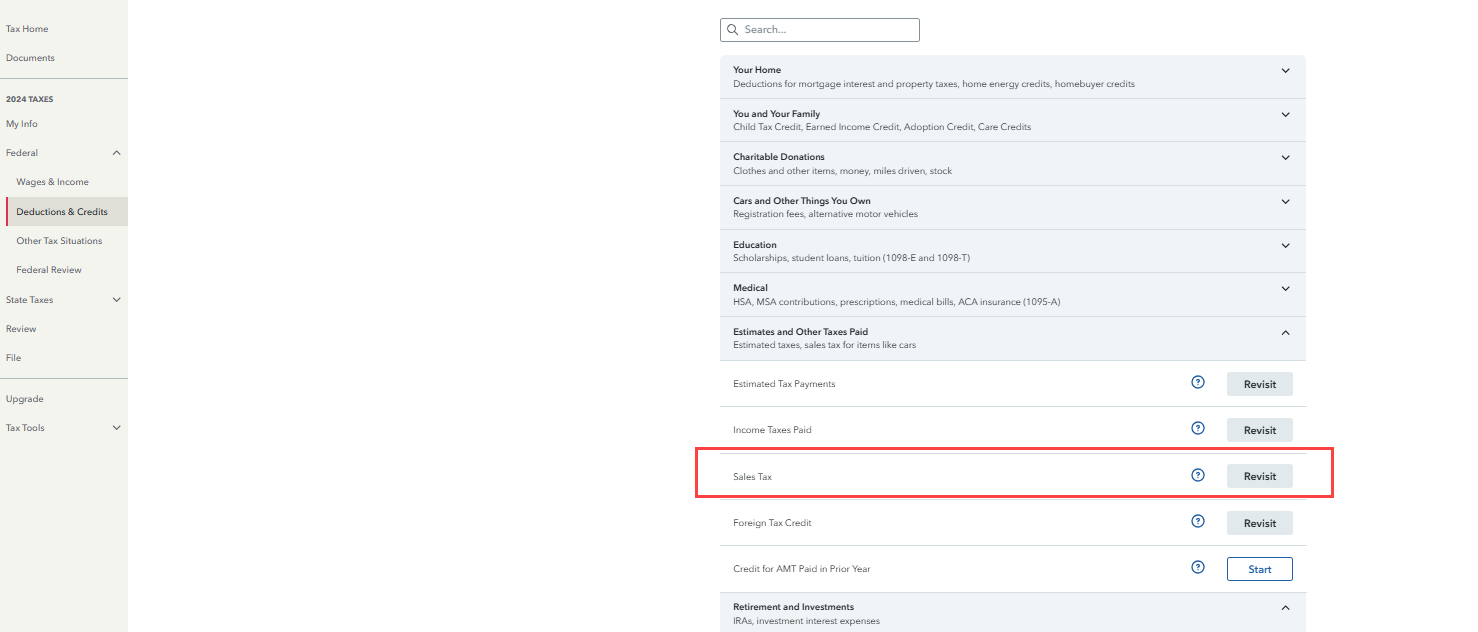Click the Sales Tax help icon

[1198, 476]
